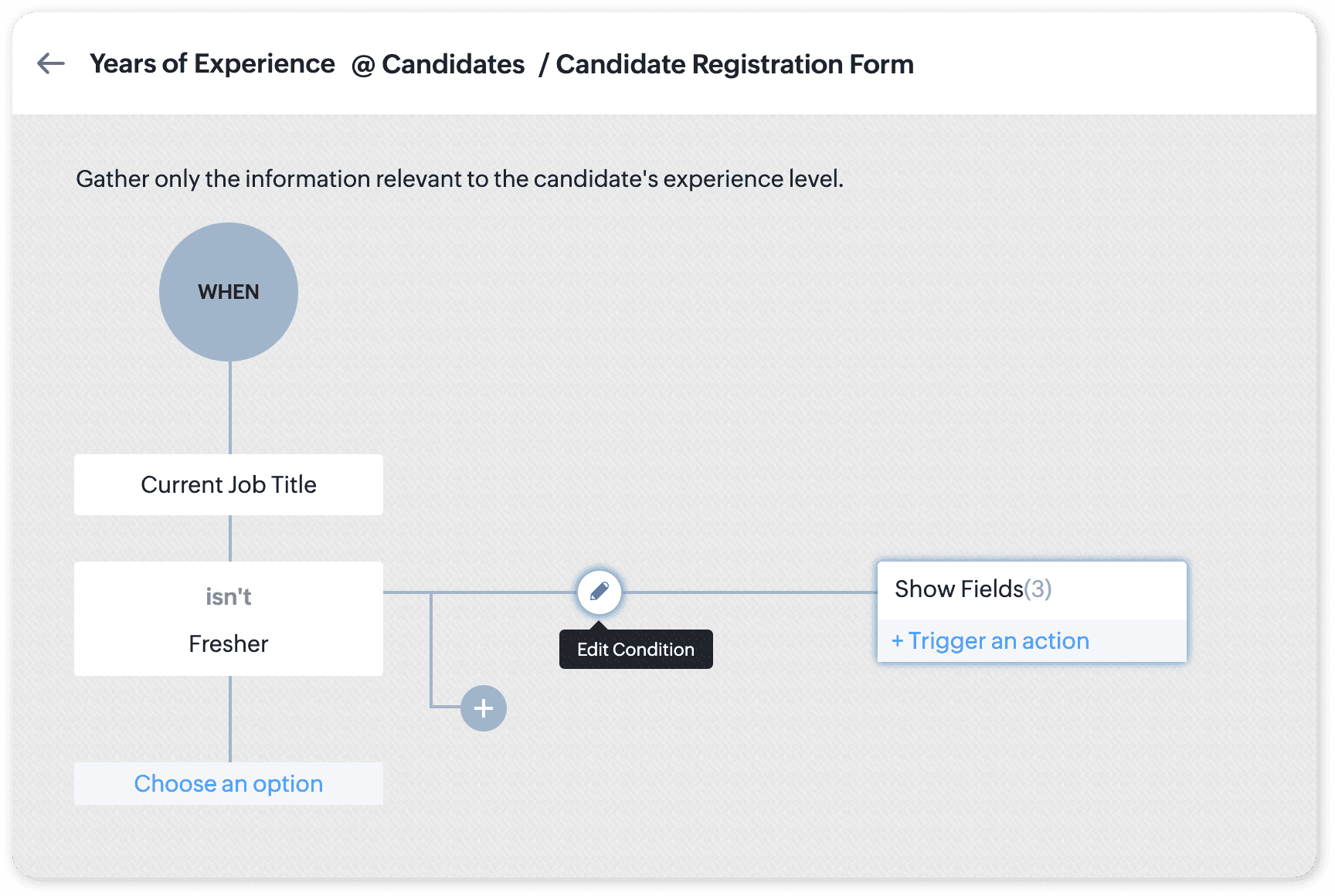Open the Show Fields action

coord(958,589)
